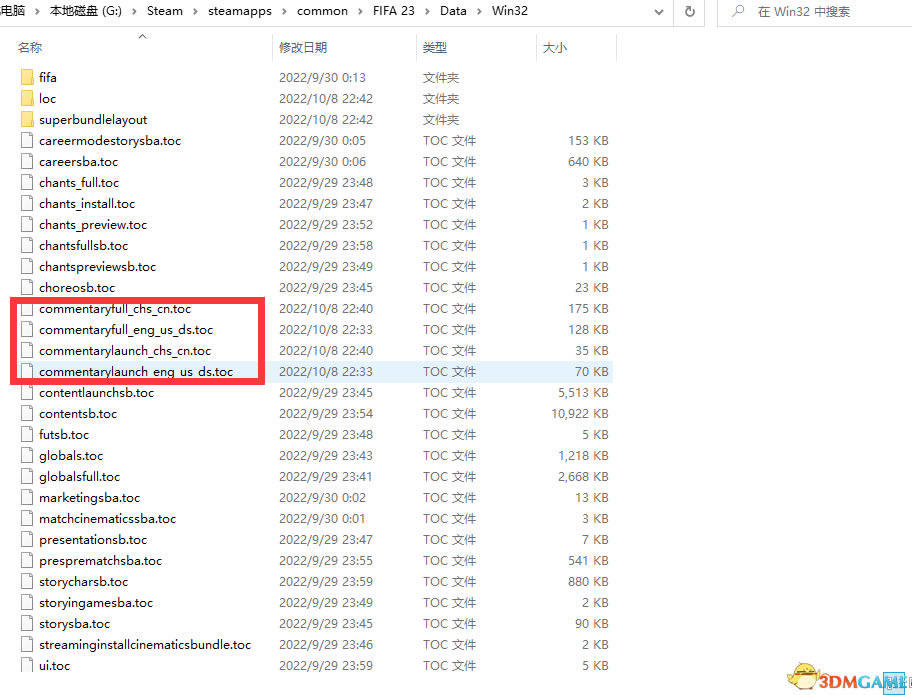Click the futsb.toc file icon
Image resolution: width=912 pixels, height=695 pixels.
27,434
